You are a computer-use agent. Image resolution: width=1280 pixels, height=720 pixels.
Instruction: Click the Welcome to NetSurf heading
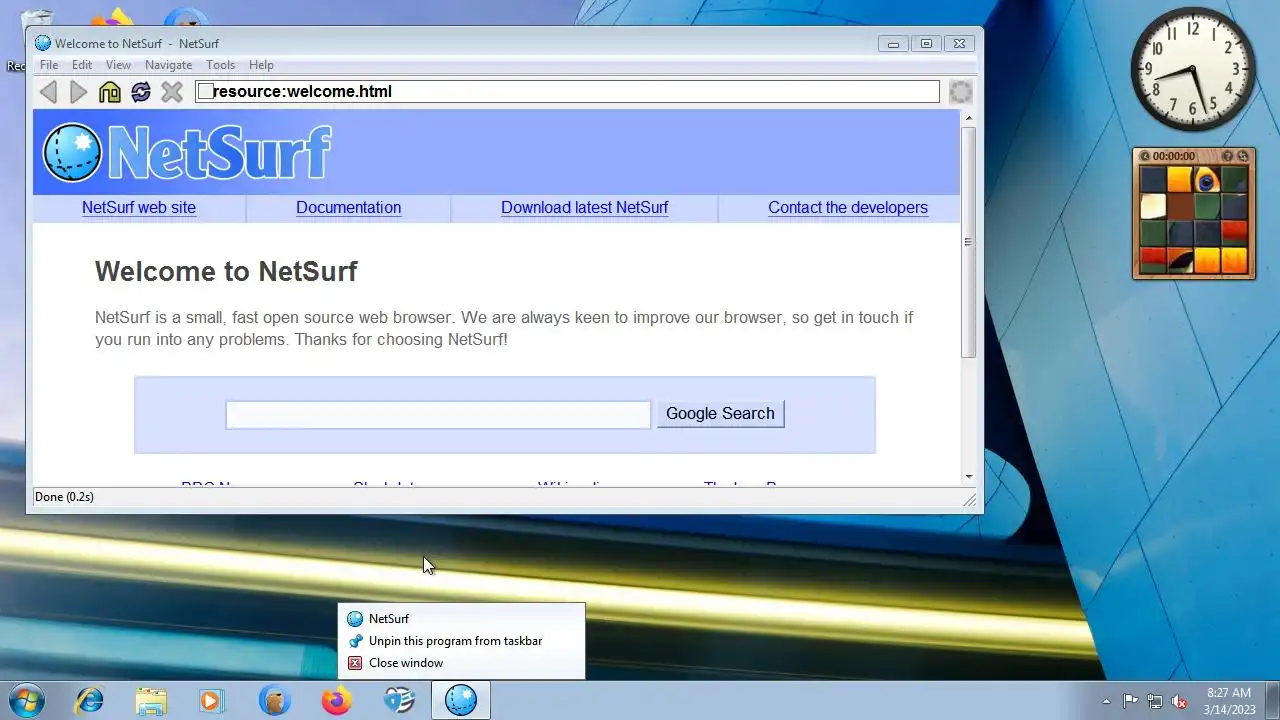coord(226,272)
